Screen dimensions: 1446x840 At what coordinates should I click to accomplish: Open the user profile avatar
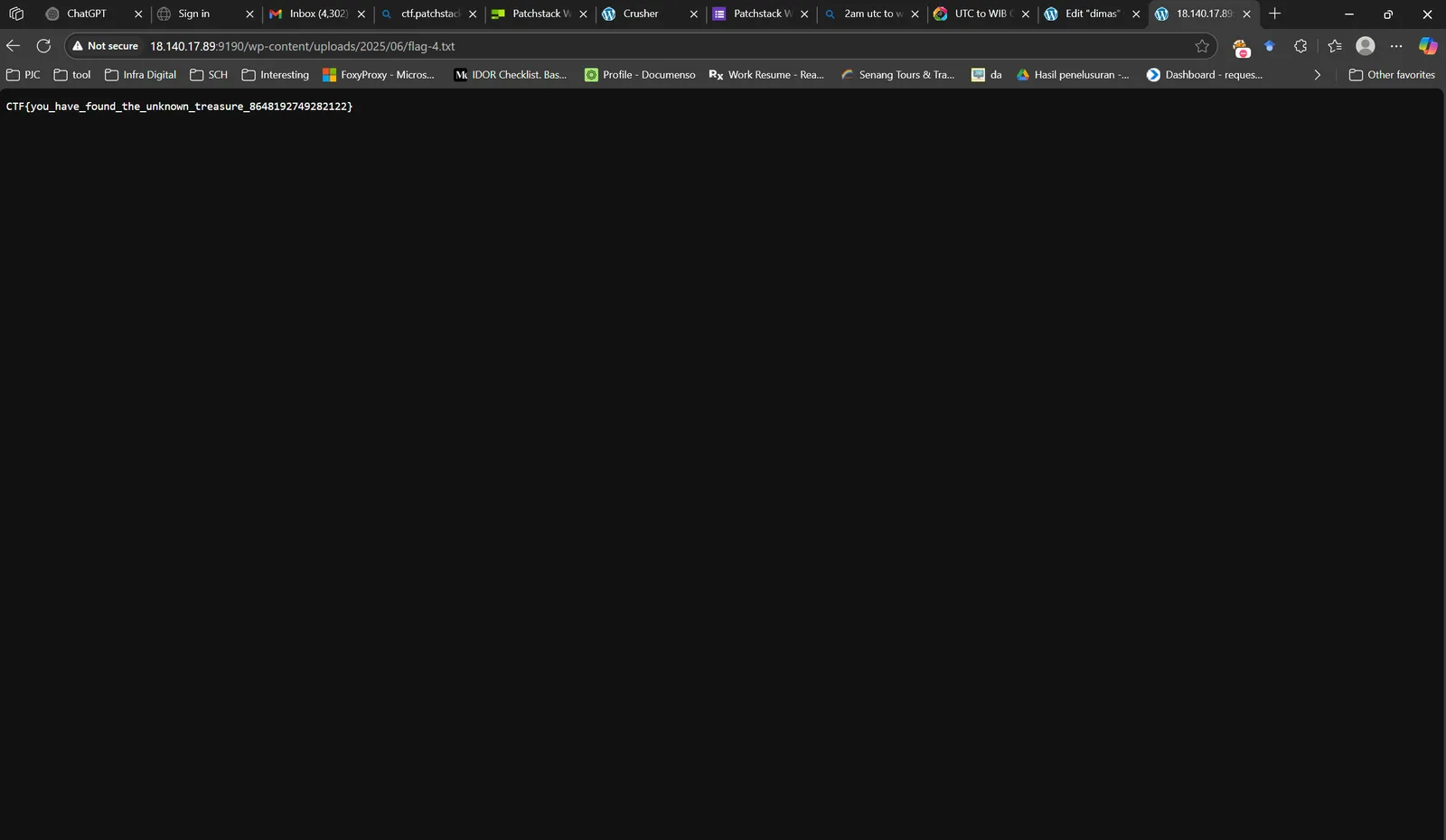[x=1366, y=46]
